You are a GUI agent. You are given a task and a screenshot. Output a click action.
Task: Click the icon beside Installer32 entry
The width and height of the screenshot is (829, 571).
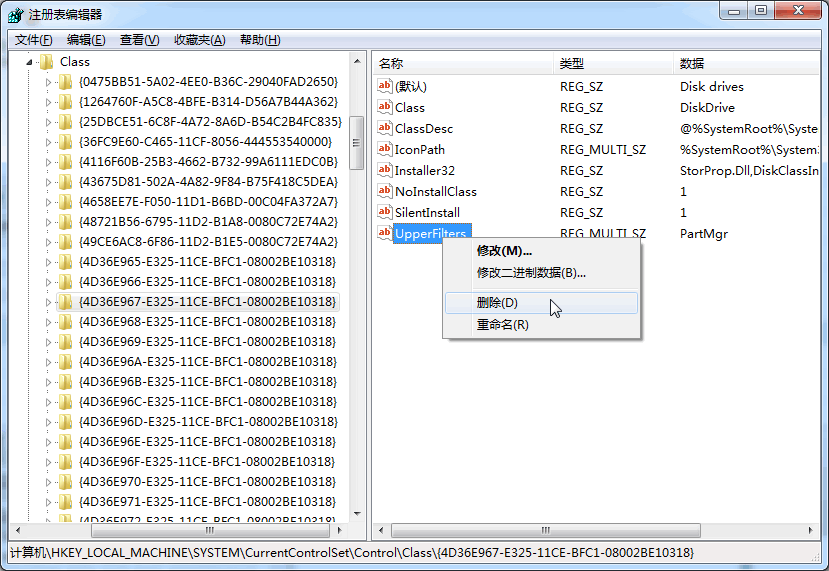point(385,170)
